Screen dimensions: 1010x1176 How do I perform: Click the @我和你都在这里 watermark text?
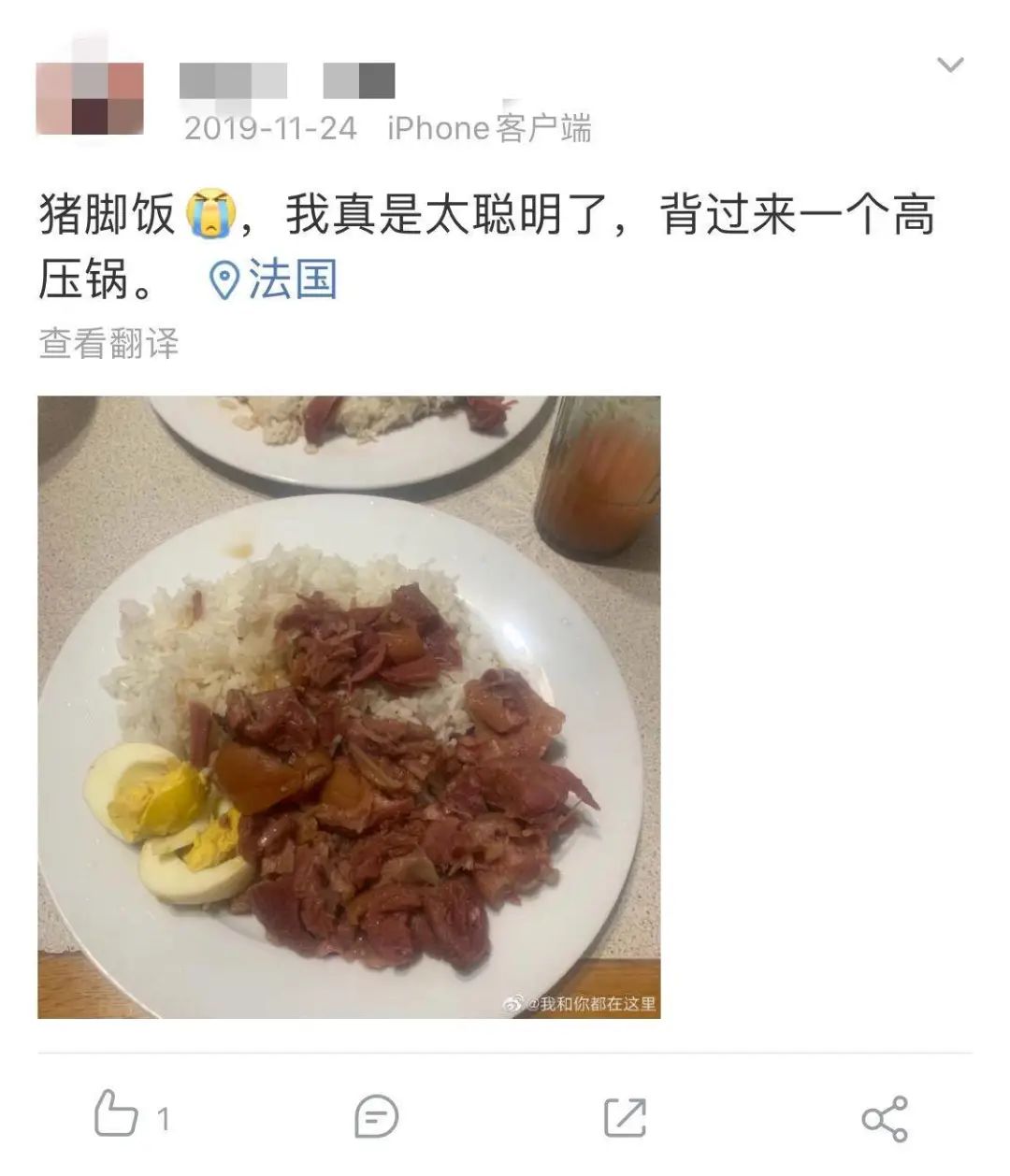[x=590, y=1004]
